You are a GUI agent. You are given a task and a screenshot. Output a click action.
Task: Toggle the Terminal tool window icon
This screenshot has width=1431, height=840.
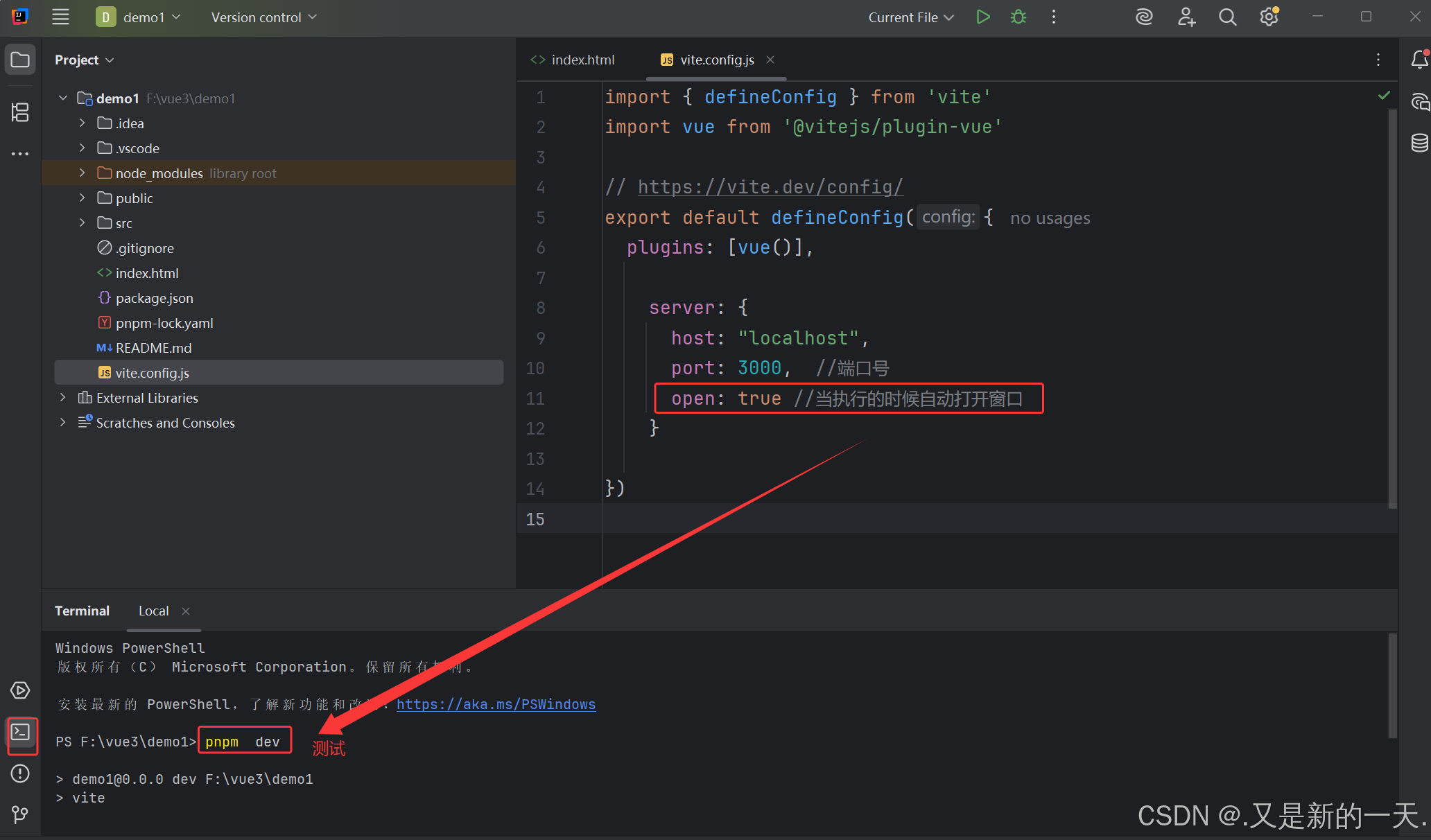tap(21, 732)
